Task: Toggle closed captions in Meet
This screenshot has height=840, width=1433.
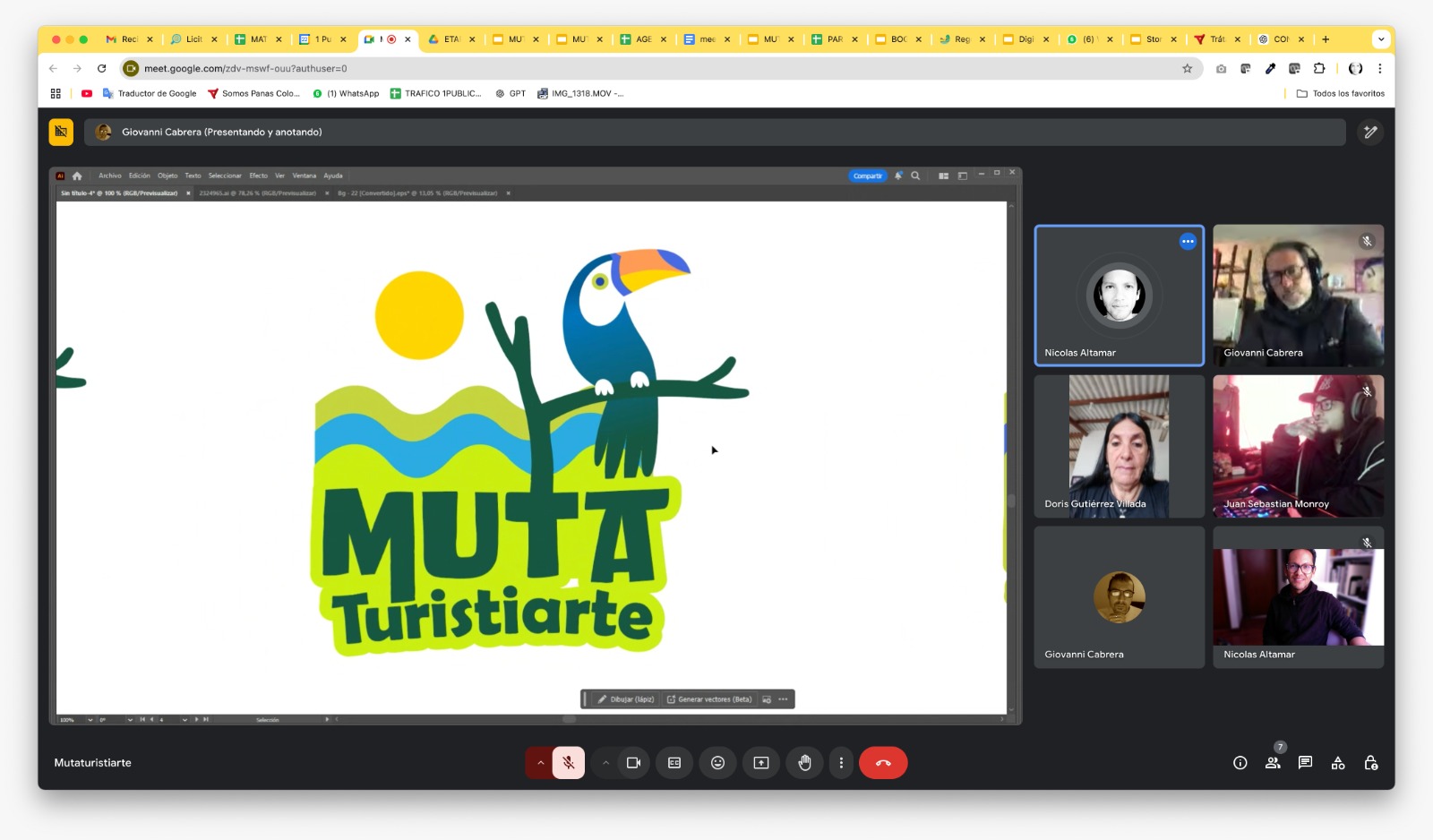Action: click(674, 763)
